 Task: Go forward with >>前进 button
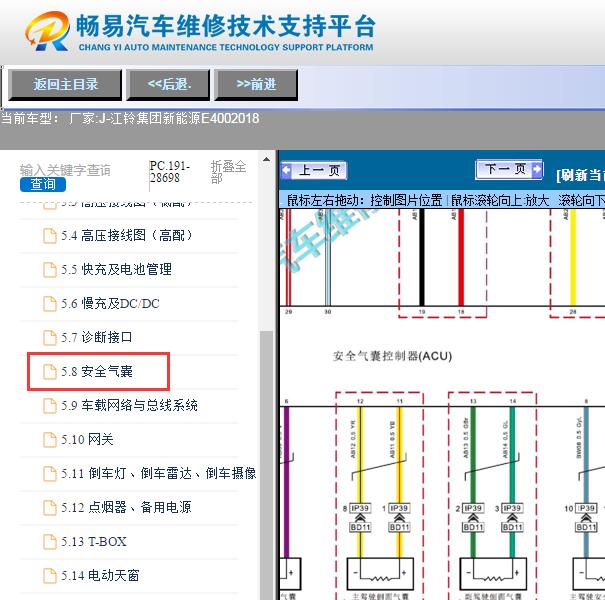coord(256,85)
